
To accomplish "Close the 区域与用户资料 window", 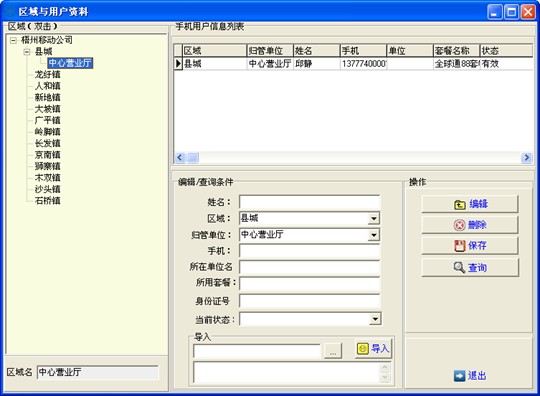I will coord(528,12).
